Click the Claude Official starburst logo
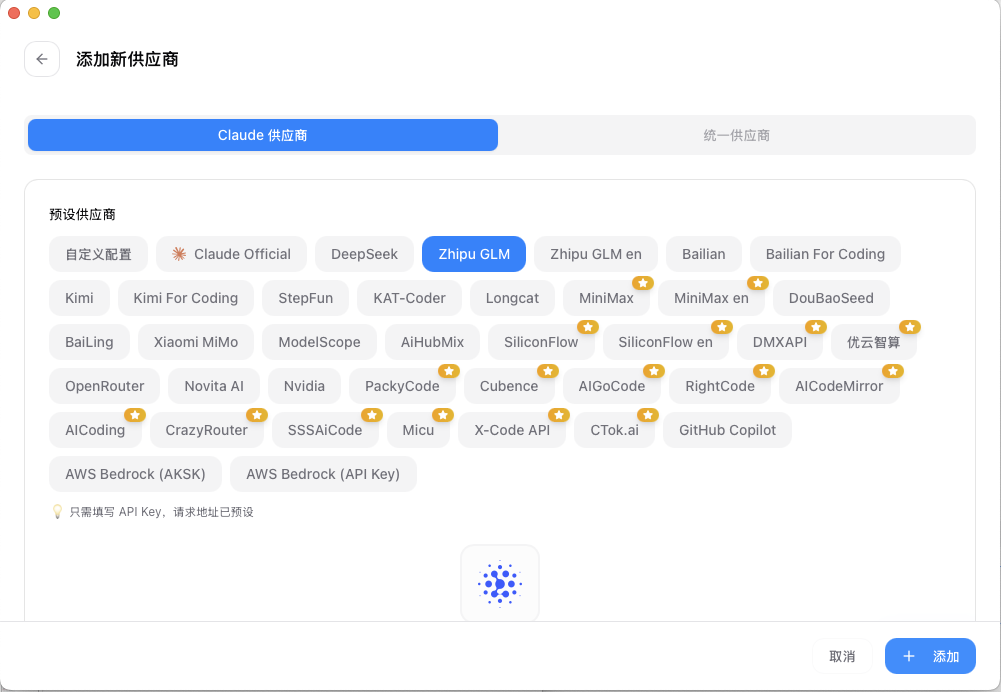The width and height of the screenshot is (1001, 692). click(179, 254)
